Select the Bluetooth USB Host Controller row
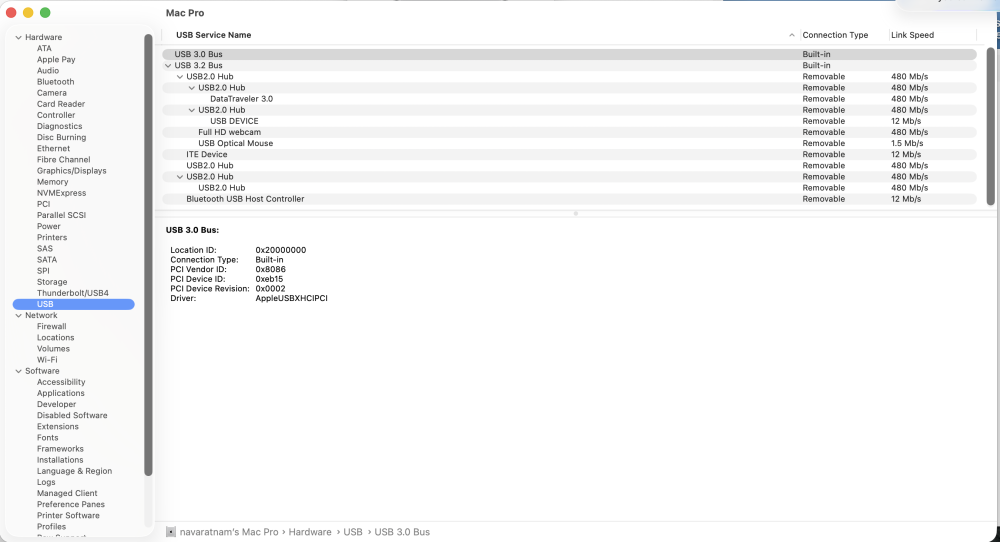 (569, 199)
